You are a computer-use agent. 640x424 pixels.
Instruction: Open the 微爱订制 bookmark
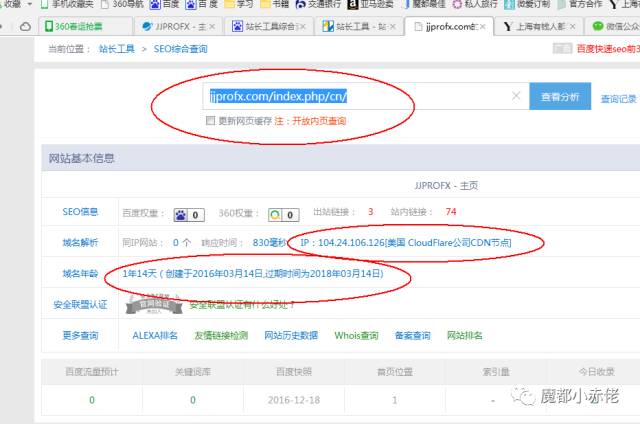click(x=527, y=4)
